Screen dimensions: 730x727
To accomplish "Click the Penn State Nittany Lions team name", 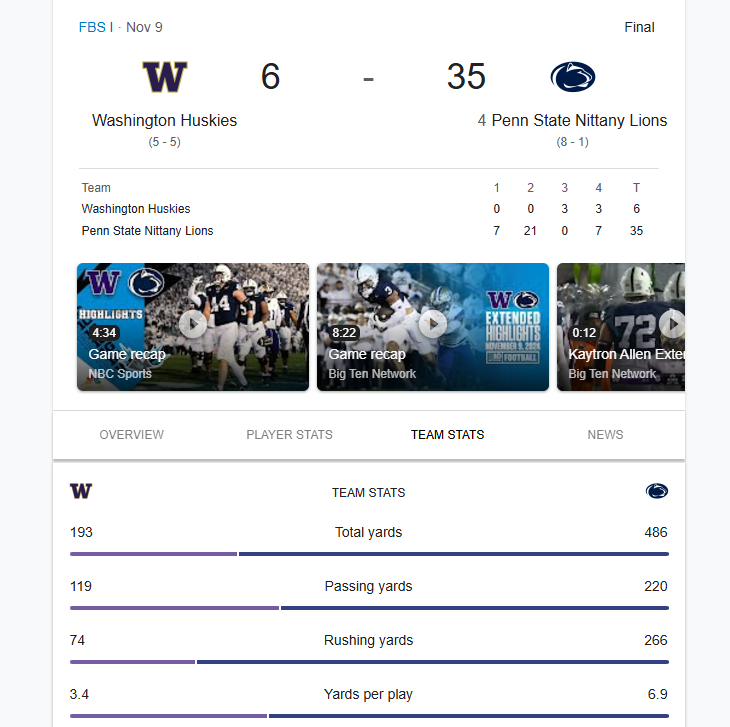I will 579,121.
